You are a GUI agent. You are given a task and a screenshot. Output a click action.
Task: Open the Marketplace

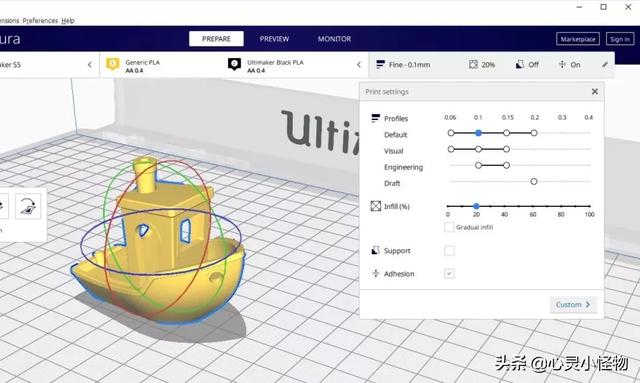point(578,39)
